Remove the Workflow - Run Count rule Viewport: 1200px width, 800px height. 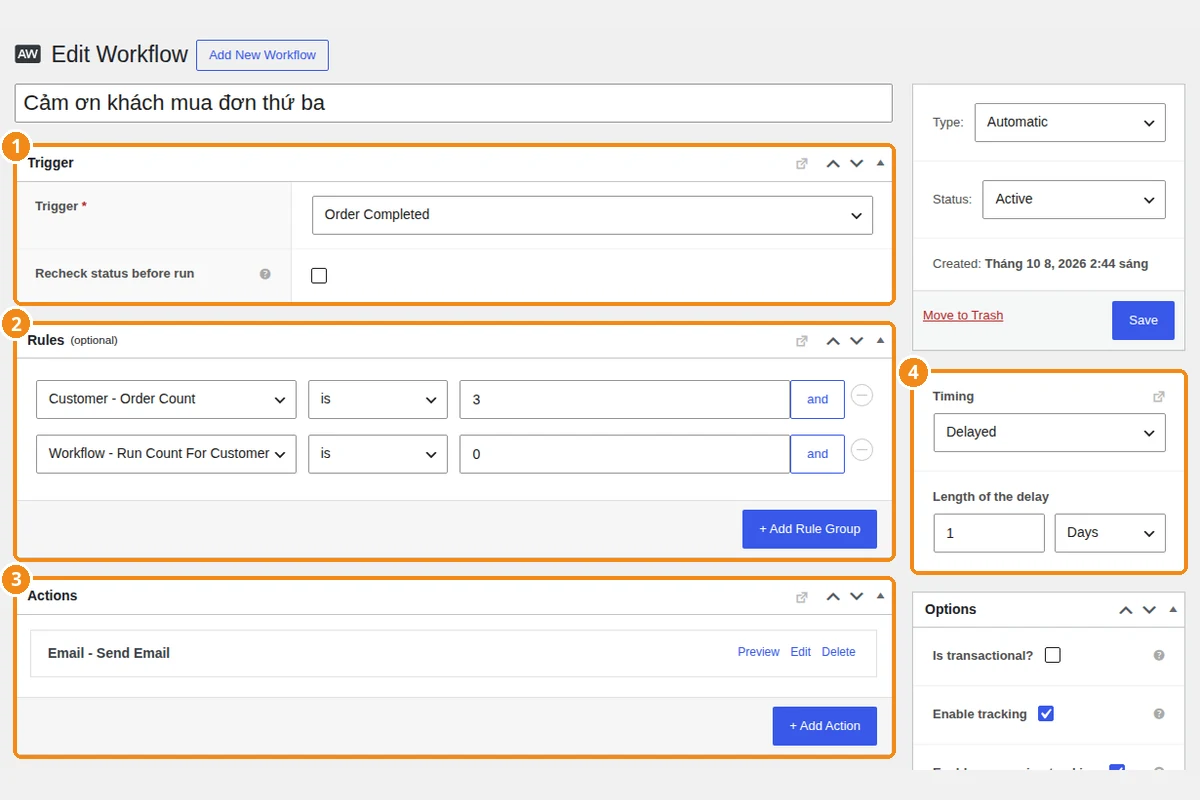pyautogui.click(x=862, y=450)
